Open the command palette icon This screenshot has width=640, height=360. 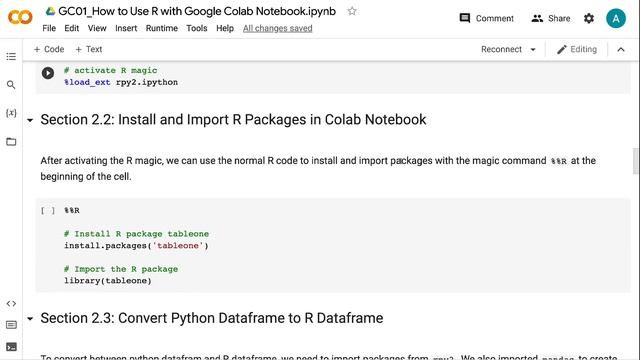pos(11,325)
